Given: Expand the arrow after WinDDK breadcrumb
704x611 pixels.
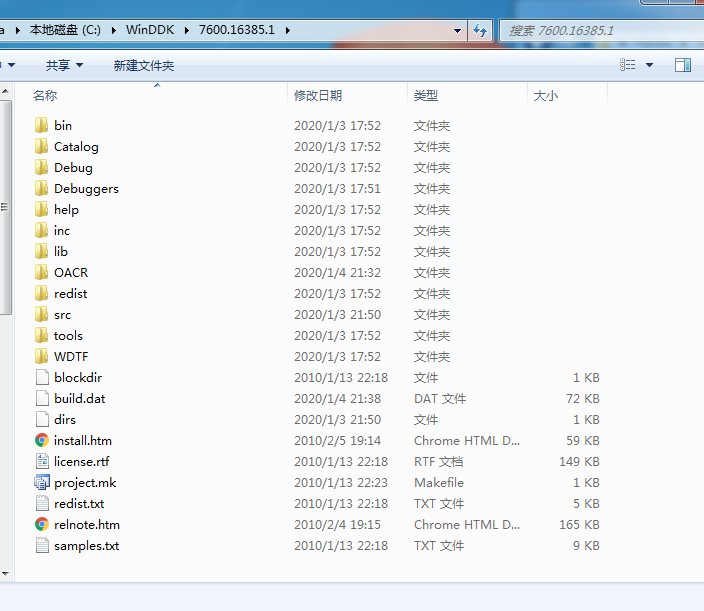Looking at the screenshot, I should (x=186, y=31).
